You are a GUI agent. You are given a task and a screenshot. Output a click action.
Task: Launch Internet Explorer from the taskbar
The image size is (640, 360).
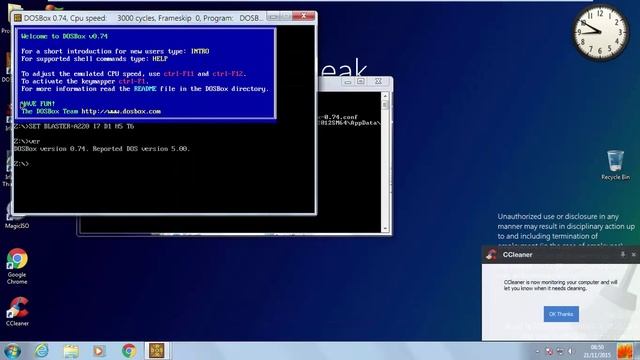pos(42,351)
